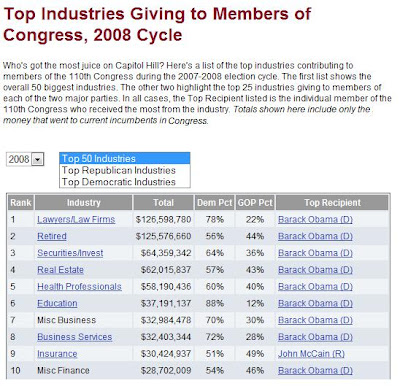
Task: Click the GOP Pct column header
Action: tap(255, 203)
